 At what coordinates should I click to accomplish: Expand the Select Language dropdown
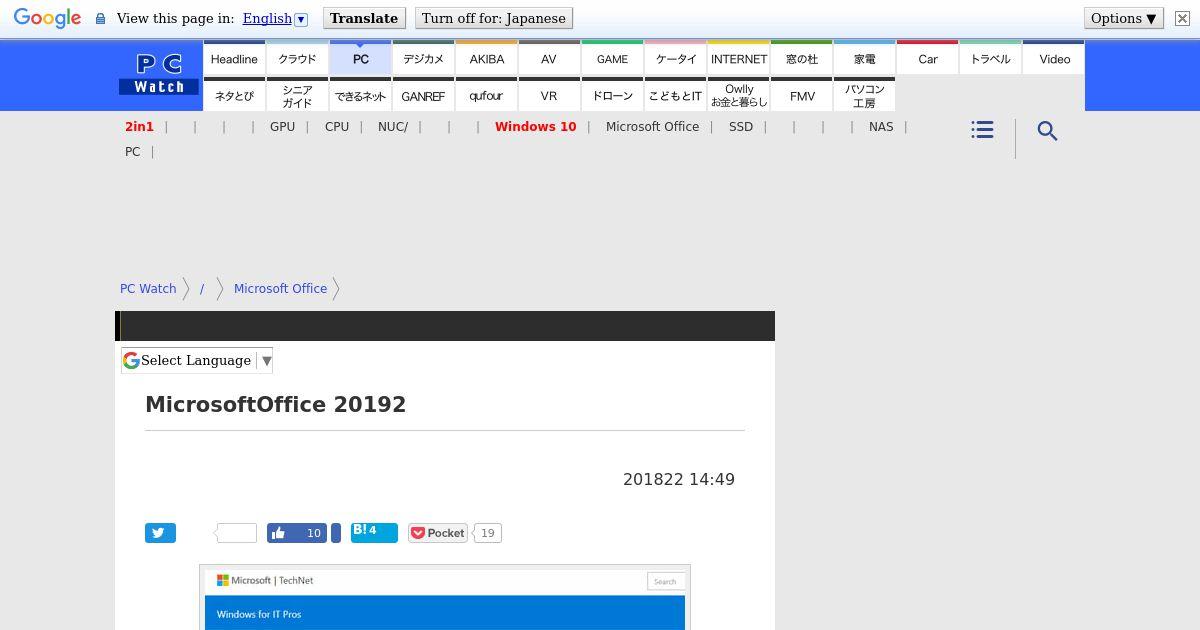pos(197,360)
